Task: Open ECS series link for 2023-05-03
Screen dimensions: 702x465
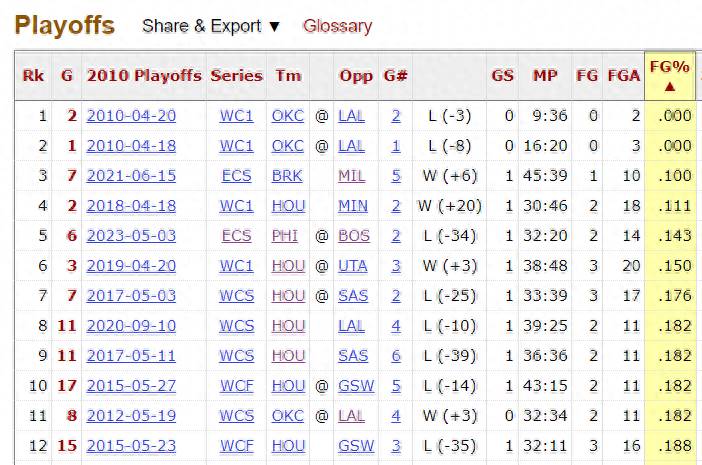Action: coord(236,236)
